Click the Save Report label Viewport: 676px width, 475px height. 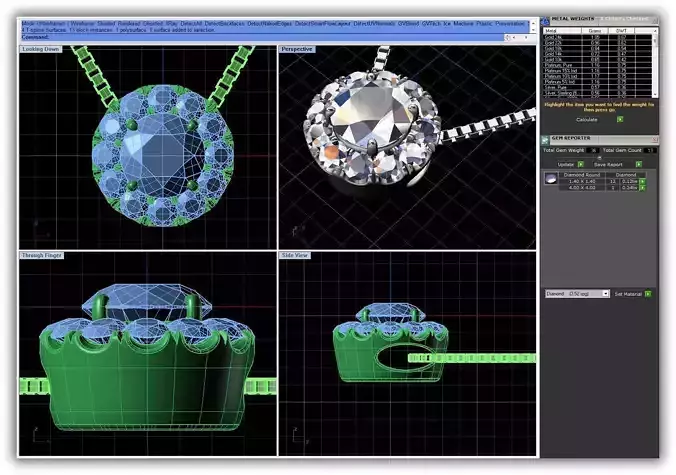(x=608, y=164)
